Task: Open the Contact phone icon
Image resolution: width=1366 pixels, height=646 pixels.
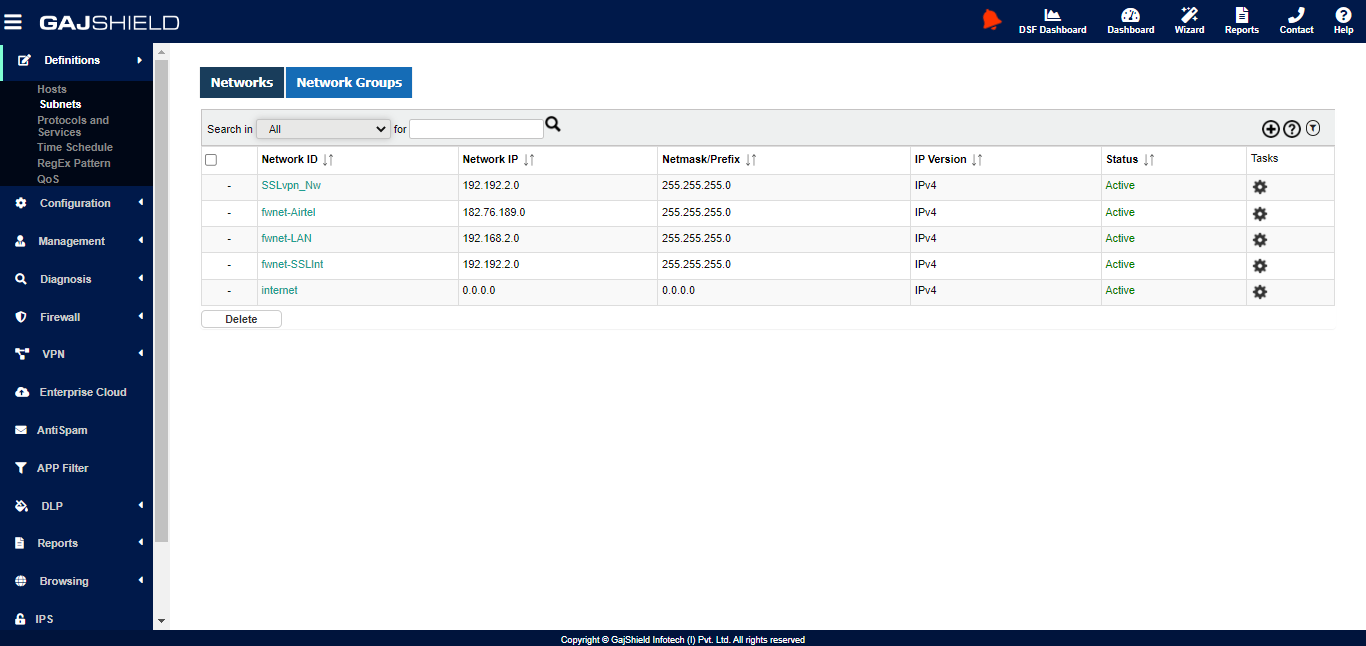Action: [x=1296, y=21]
